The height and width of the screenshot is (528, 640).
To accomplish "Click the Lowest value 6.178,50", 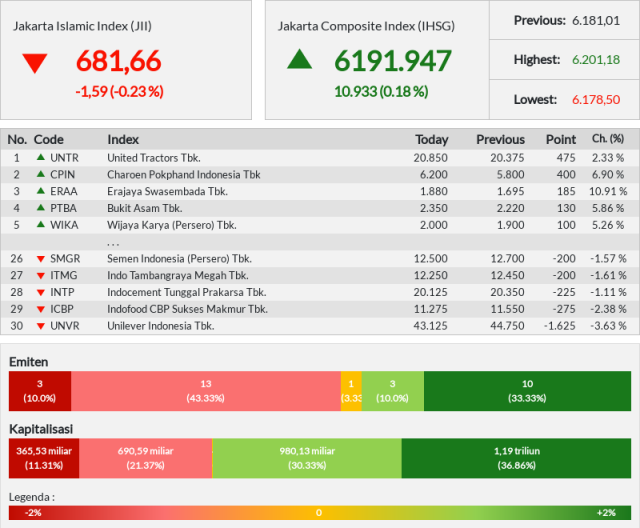I will click(x=596, y=100).
